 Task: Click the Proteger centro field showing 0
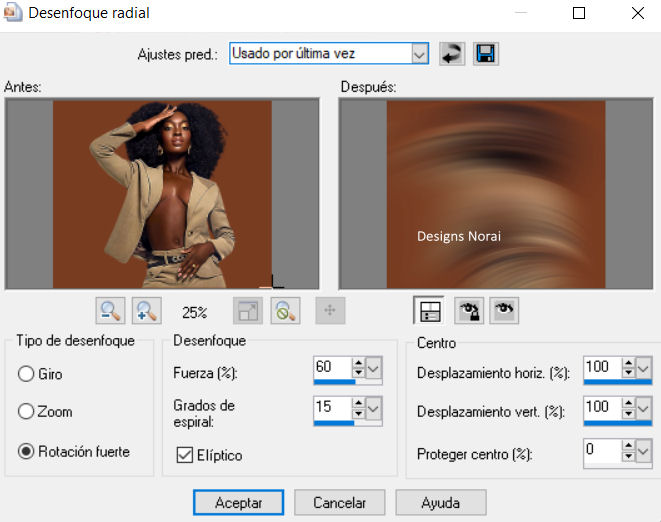tap(603, 450)
